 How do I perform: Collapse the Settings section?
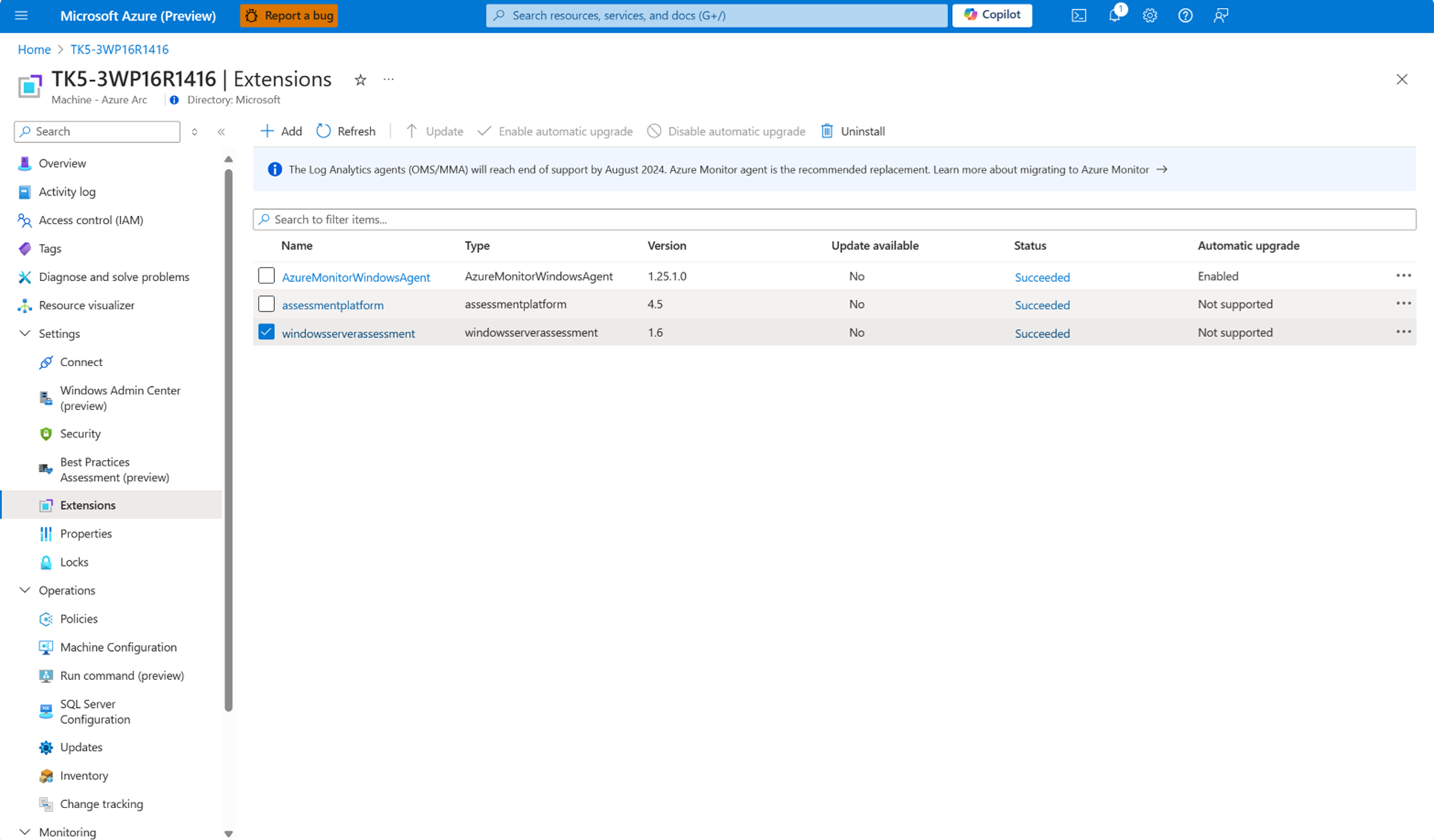[x=25, y=333]
